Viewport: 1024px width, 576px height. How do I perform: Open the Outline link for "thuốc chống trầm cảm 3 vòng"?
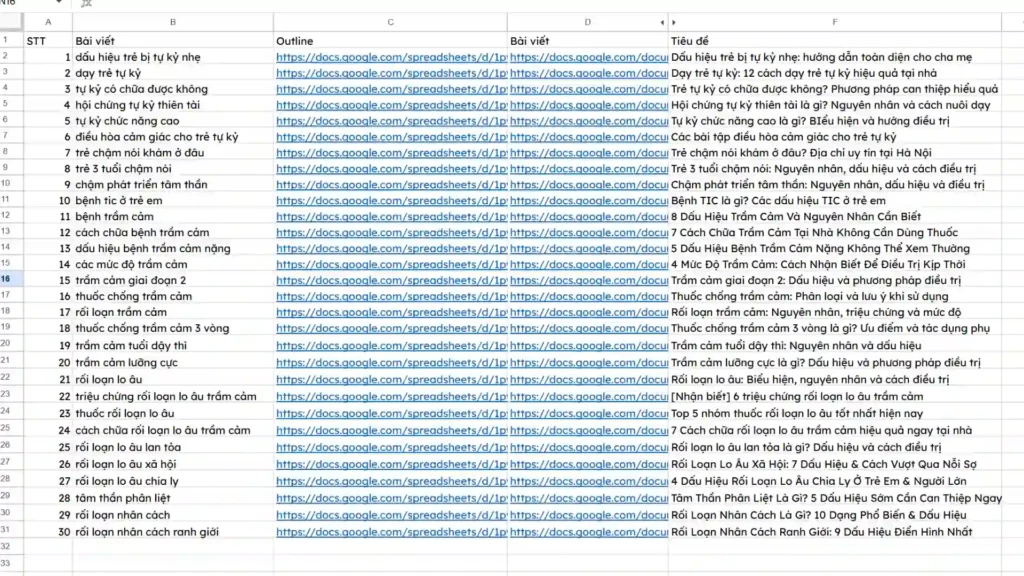391,328
